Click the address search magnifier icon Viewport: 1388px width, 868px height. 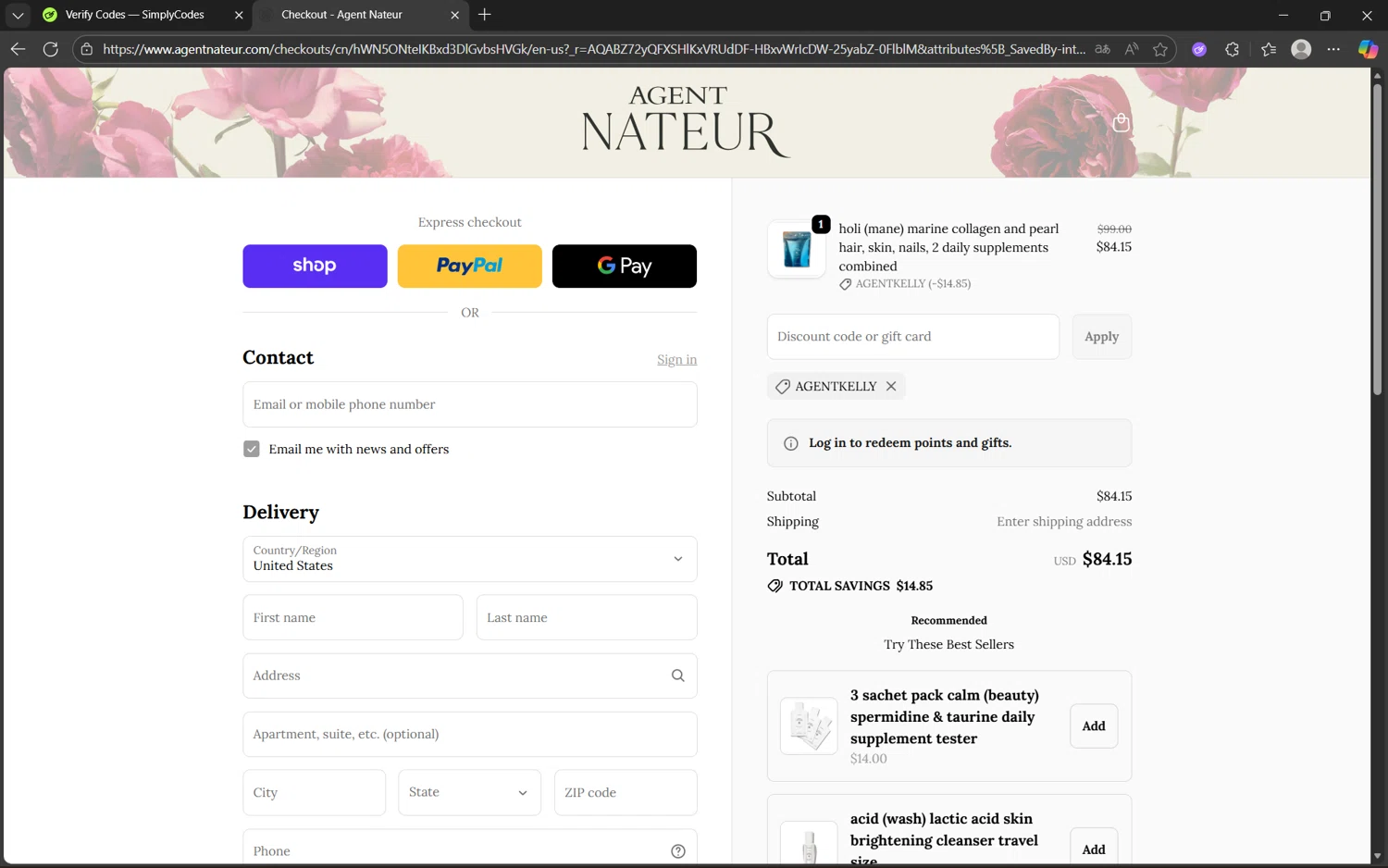(x=678, y=676)
